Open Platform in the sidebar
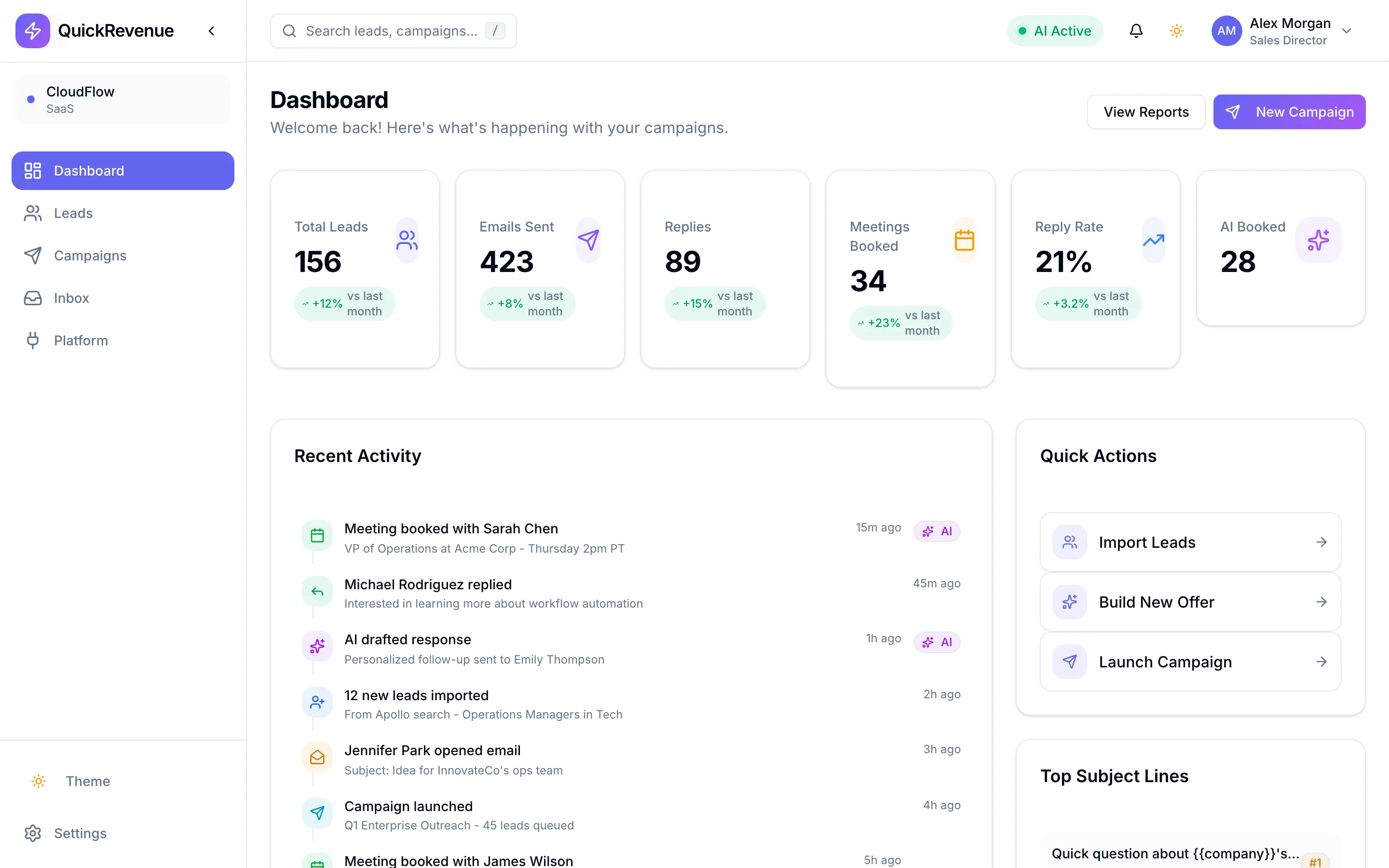 point(123,340)
